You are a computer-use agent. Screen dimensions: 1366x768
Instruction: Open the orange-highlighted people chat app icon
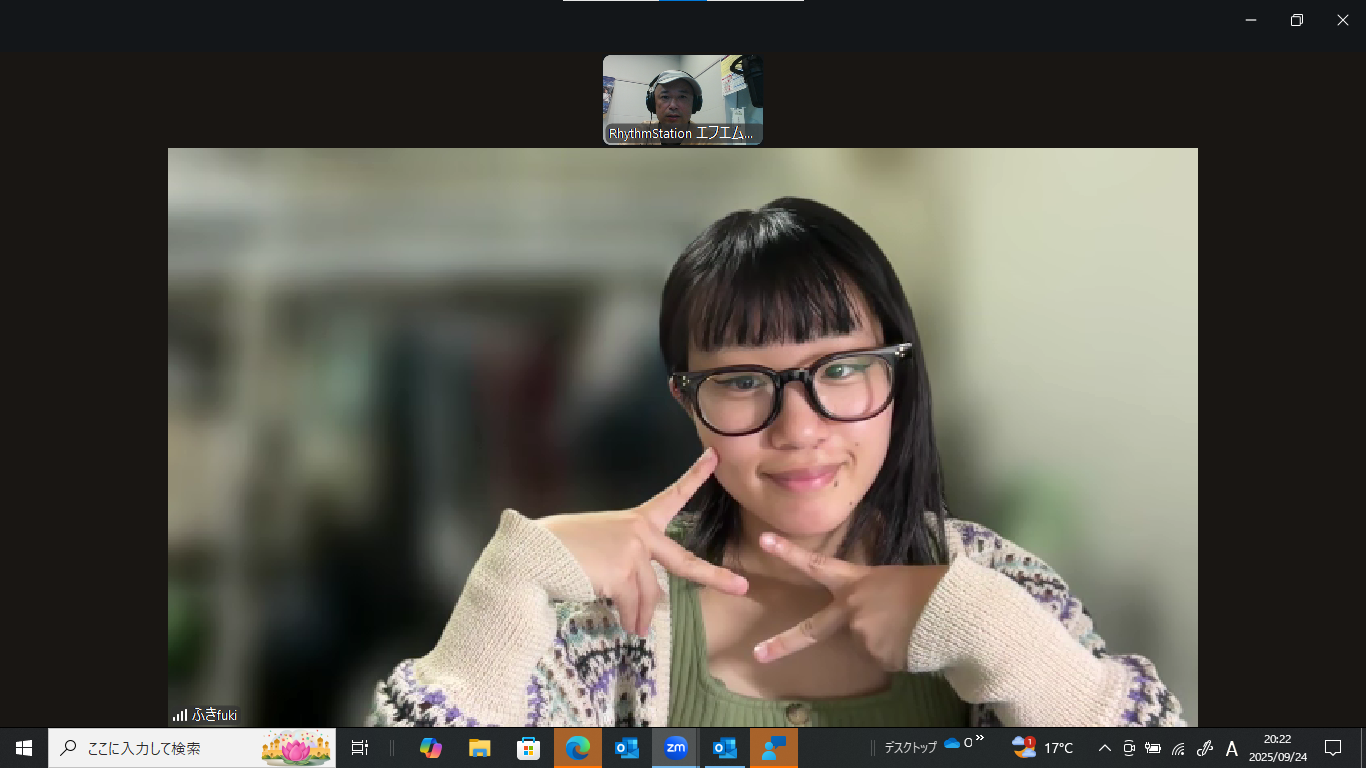pos(774,748)
